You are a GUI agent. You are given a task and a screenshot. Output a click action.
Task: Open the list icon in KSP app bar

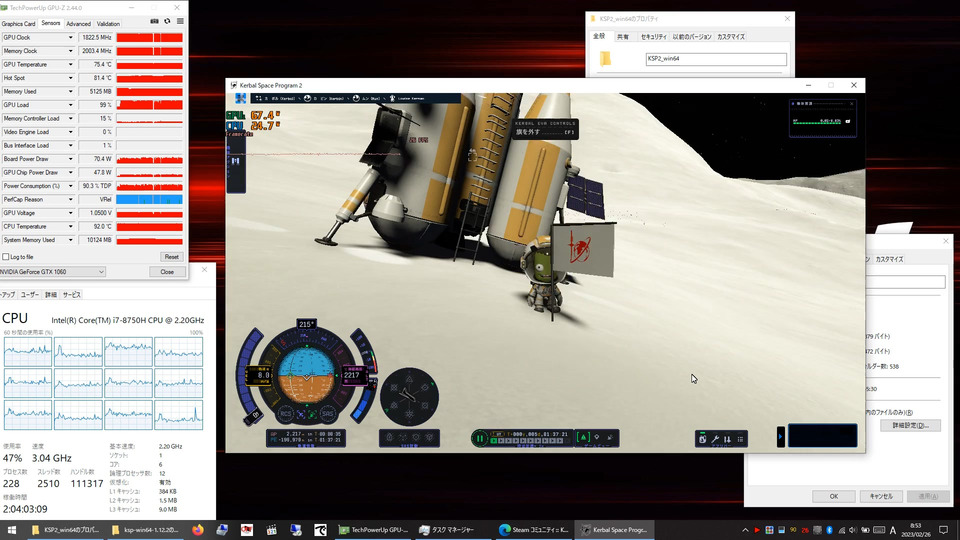point(740,439)
